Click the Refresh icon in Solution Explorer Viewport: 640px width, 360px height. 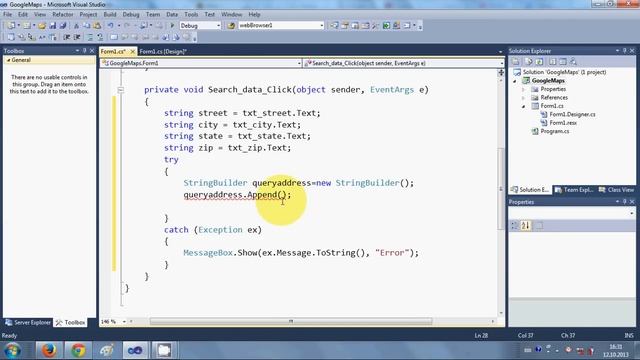[x=539, y=62]
